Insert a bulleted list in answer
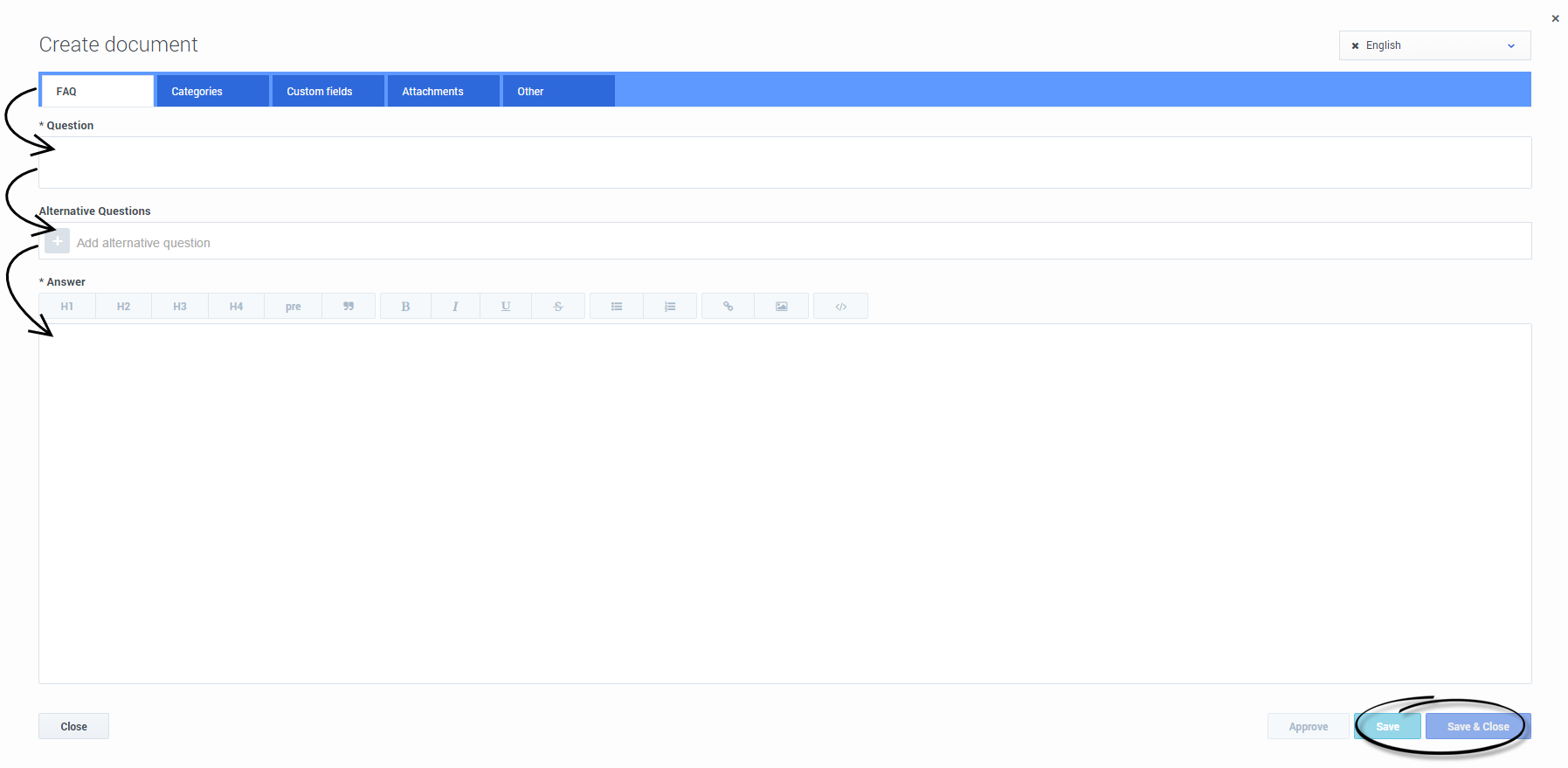Screen dimensions: 1568x768 point(617,307)
